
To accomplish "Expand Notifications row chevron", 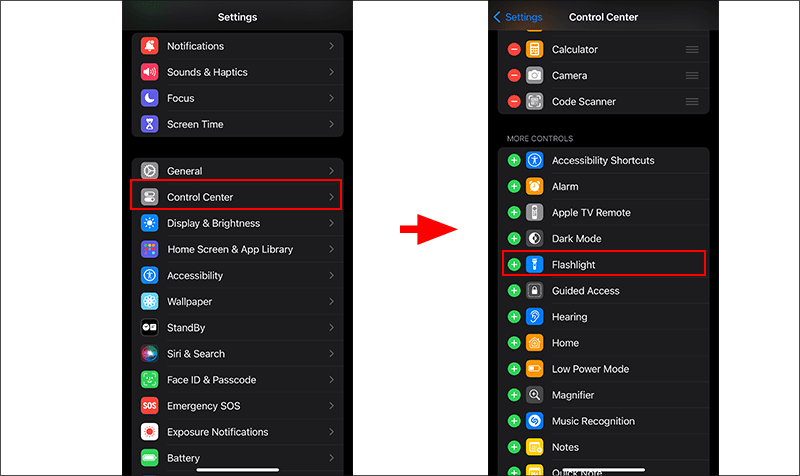I will [x=331, y=46].
